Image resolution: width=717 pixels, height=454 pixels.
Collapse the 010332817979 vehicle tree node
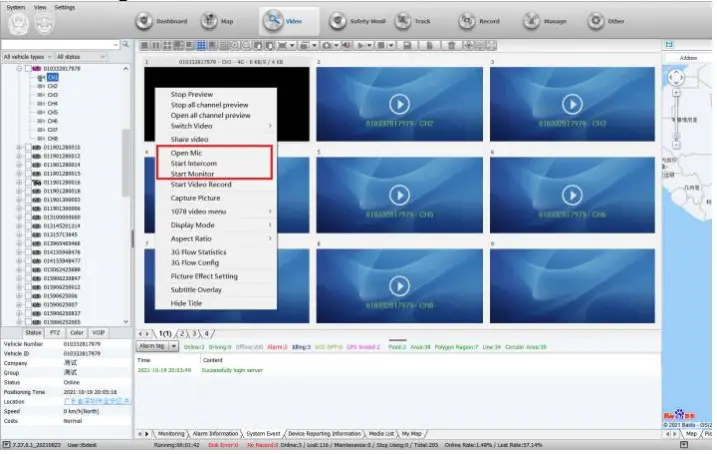(x=19, y=69)
